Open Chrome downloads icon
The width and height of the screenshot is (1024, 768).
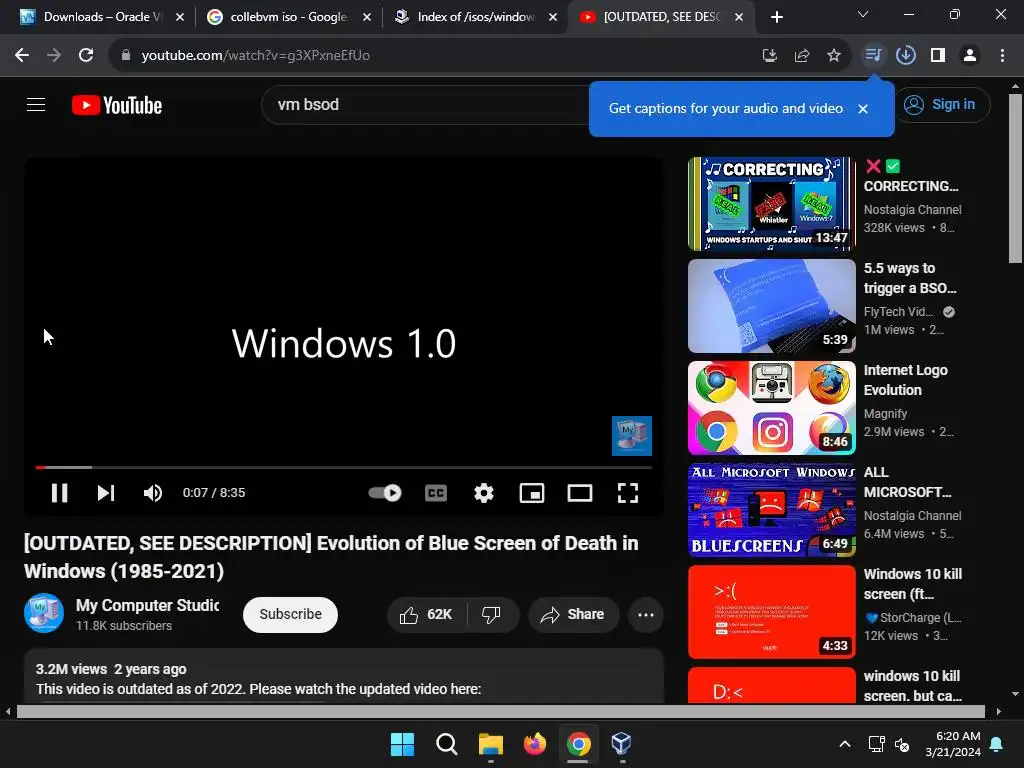click(x=906, y=56)
